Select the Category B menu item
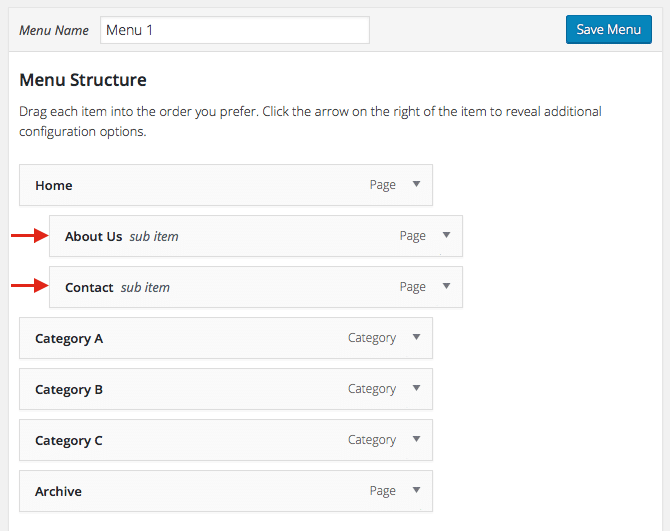 (226, 389)
